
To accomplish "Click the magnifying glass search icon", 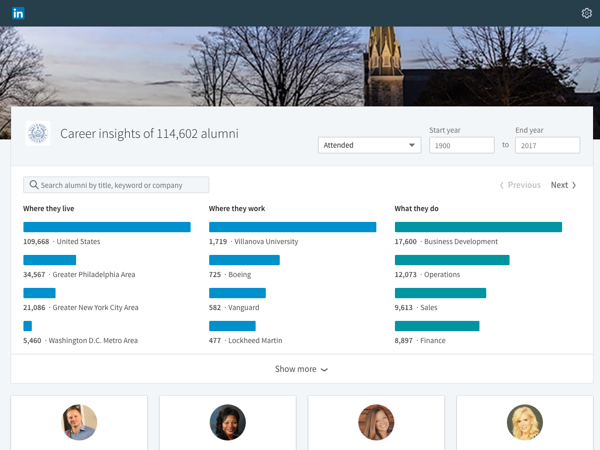I will tap(34, 185).
